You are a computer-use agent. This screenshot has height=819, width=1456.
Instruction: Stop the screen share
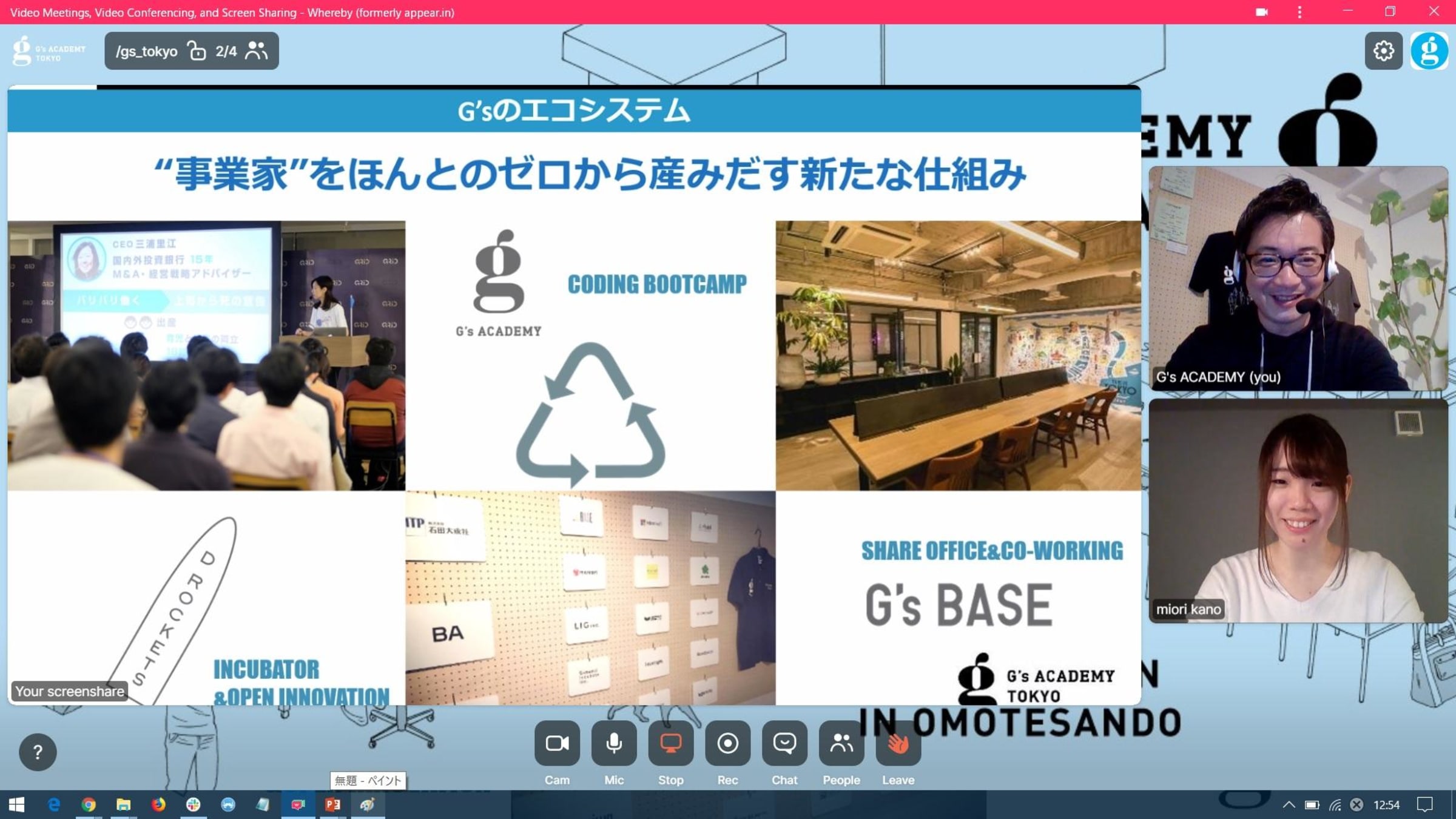(670, 743)
